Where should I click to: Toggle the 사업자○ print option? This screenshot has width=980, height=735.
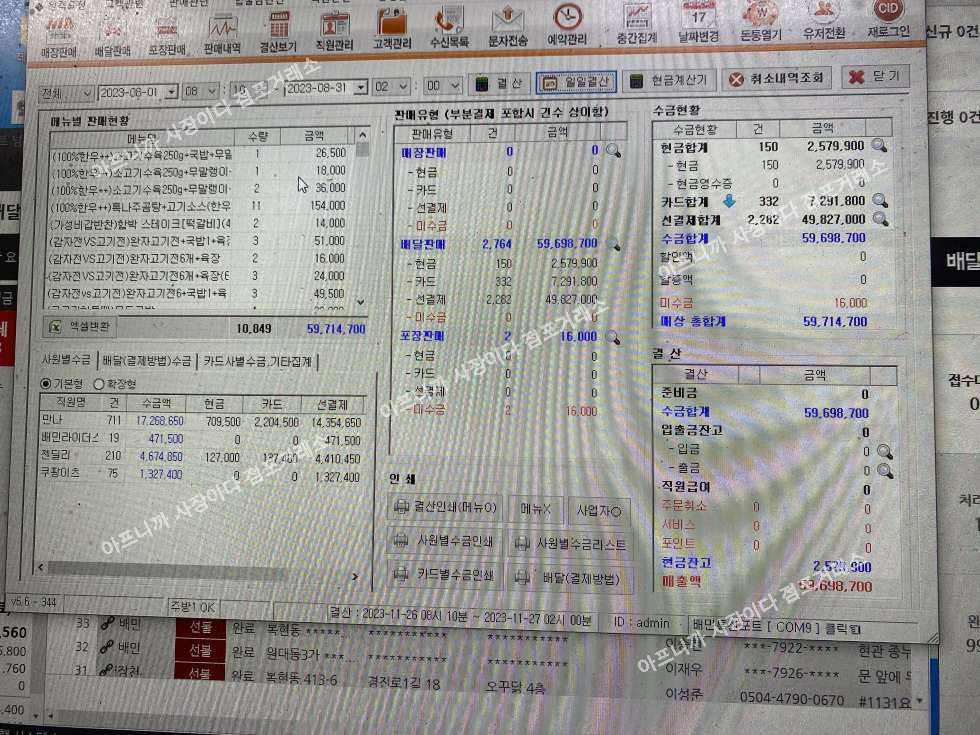pyautogui.click(x=600, y=509)
